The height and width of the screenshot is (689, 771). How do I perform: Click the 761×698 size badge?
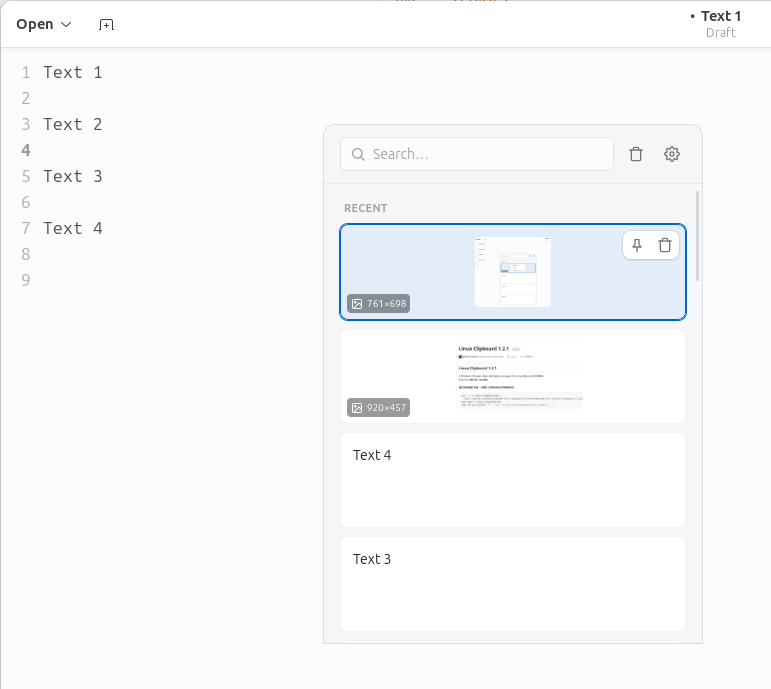[378, 303]
